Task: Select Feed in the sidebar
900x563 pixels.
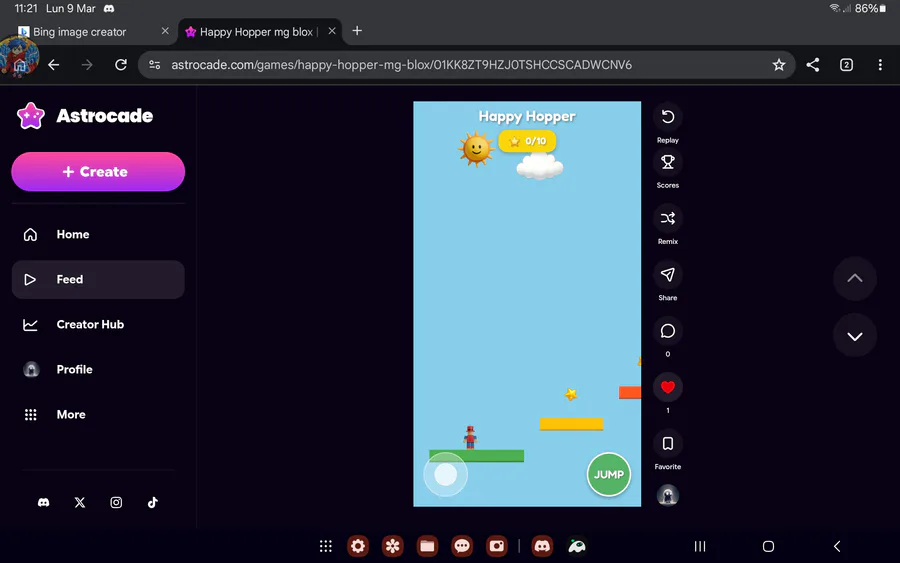Action: (x=98, y=279)
